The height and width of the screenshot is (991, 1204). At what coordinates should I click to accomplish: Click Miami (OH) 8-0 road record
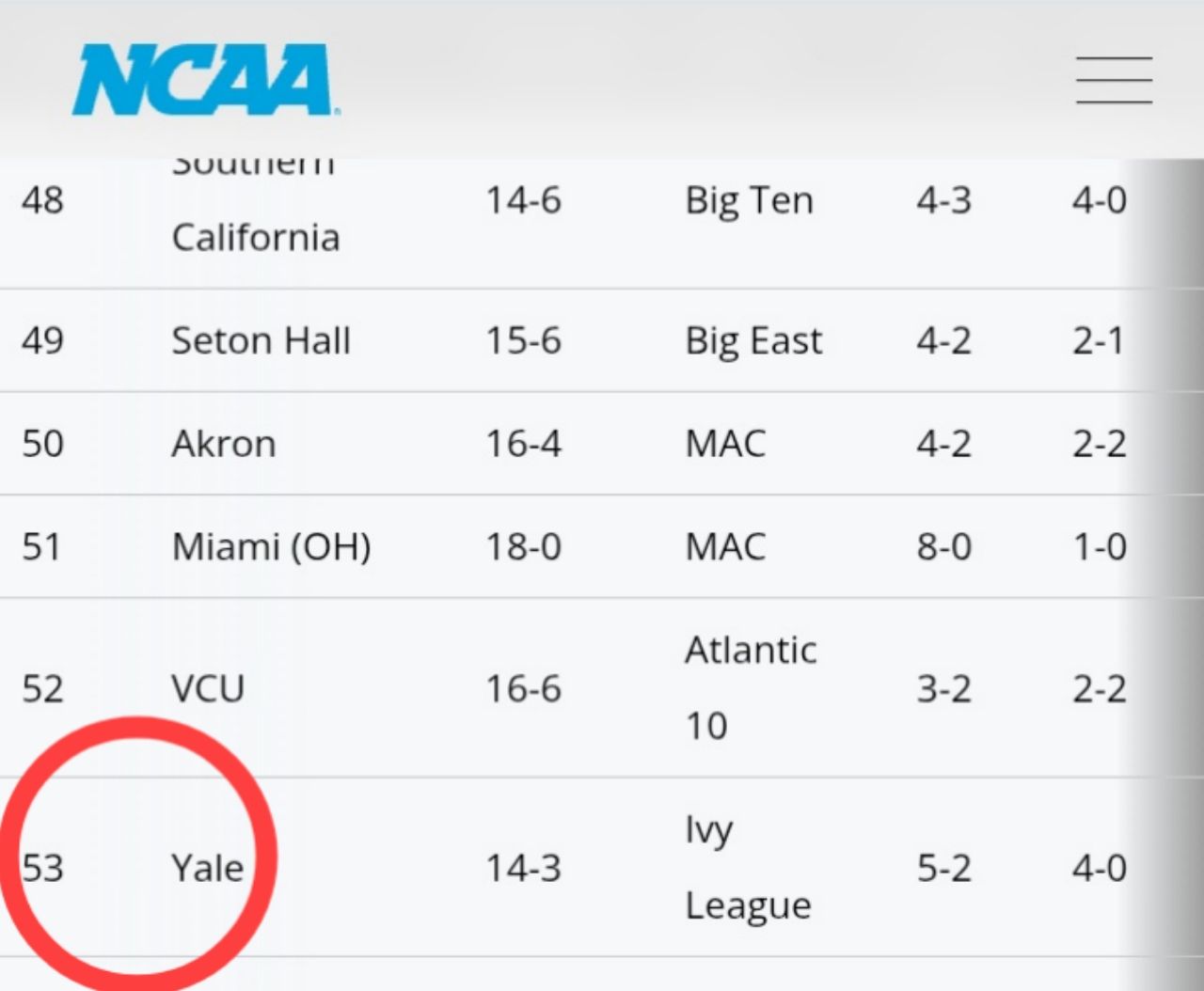[943, 546]
